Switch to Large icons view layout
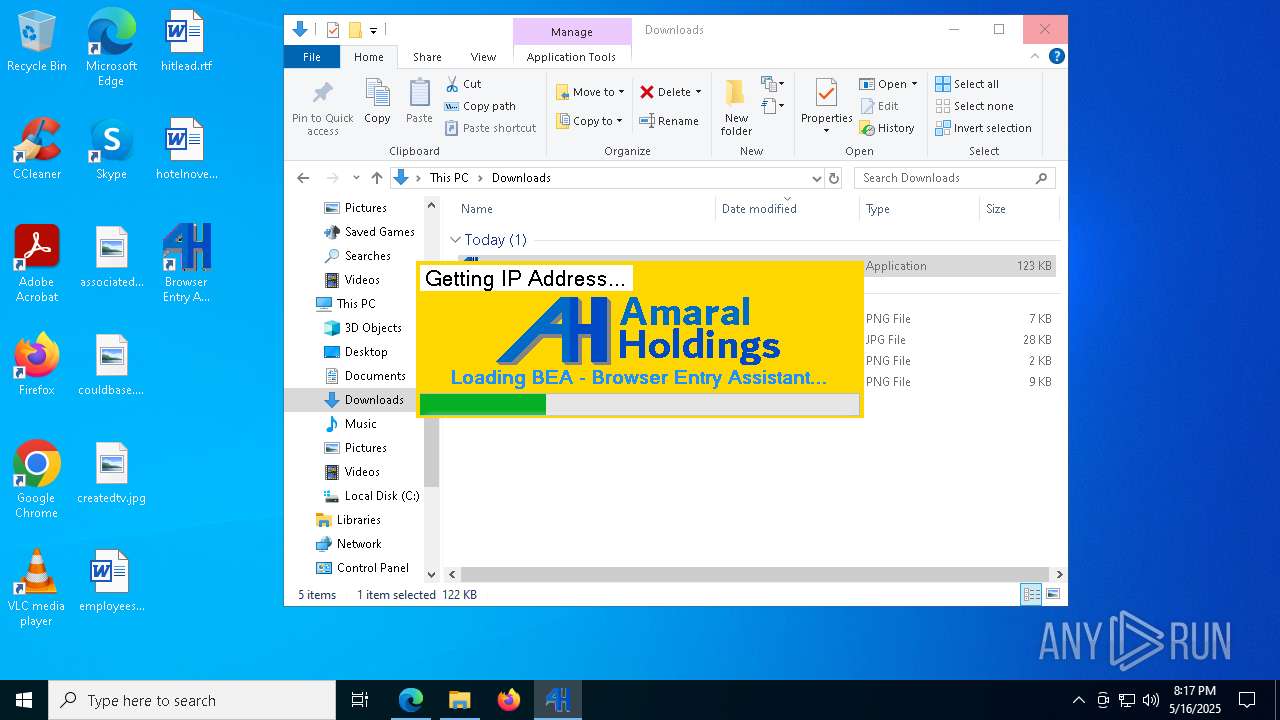Viewport: 1280px width, 720px height. click(x=1052, y=594)
